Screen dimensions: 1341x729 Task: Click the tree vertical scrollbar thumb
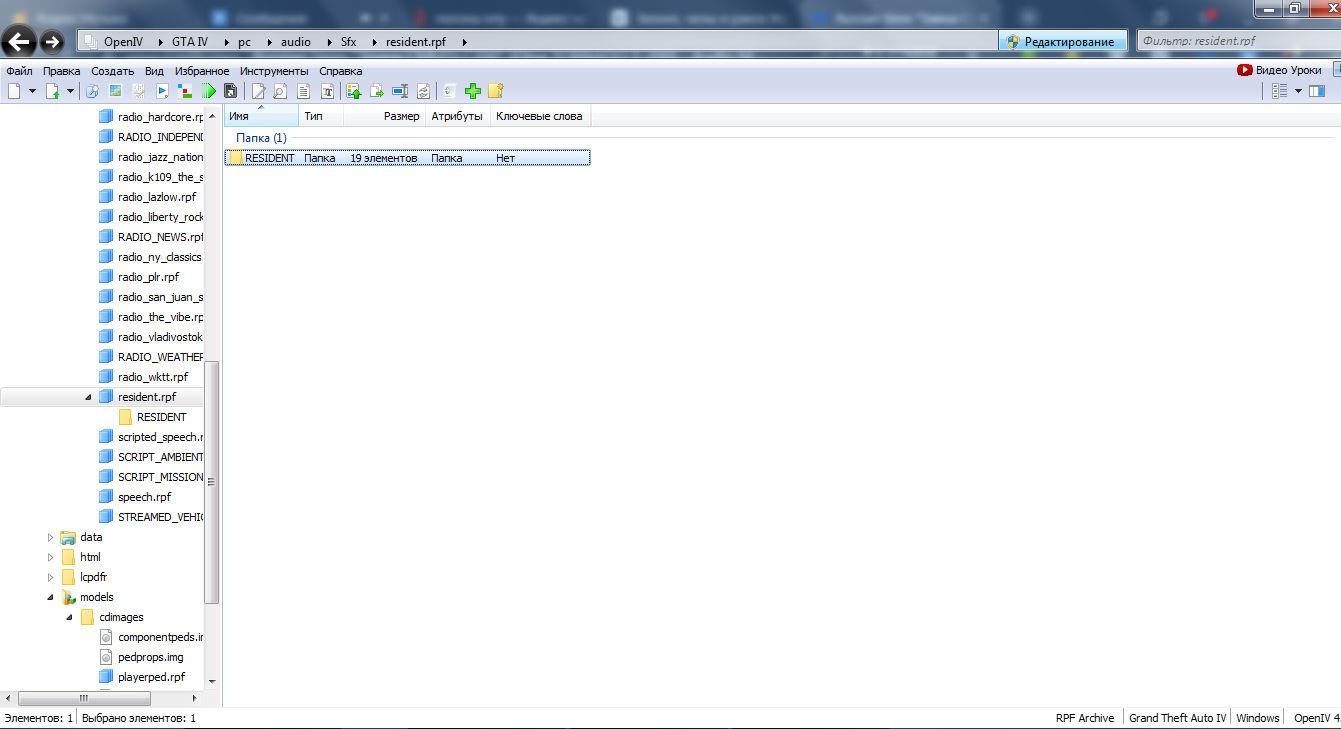[211, 482]
